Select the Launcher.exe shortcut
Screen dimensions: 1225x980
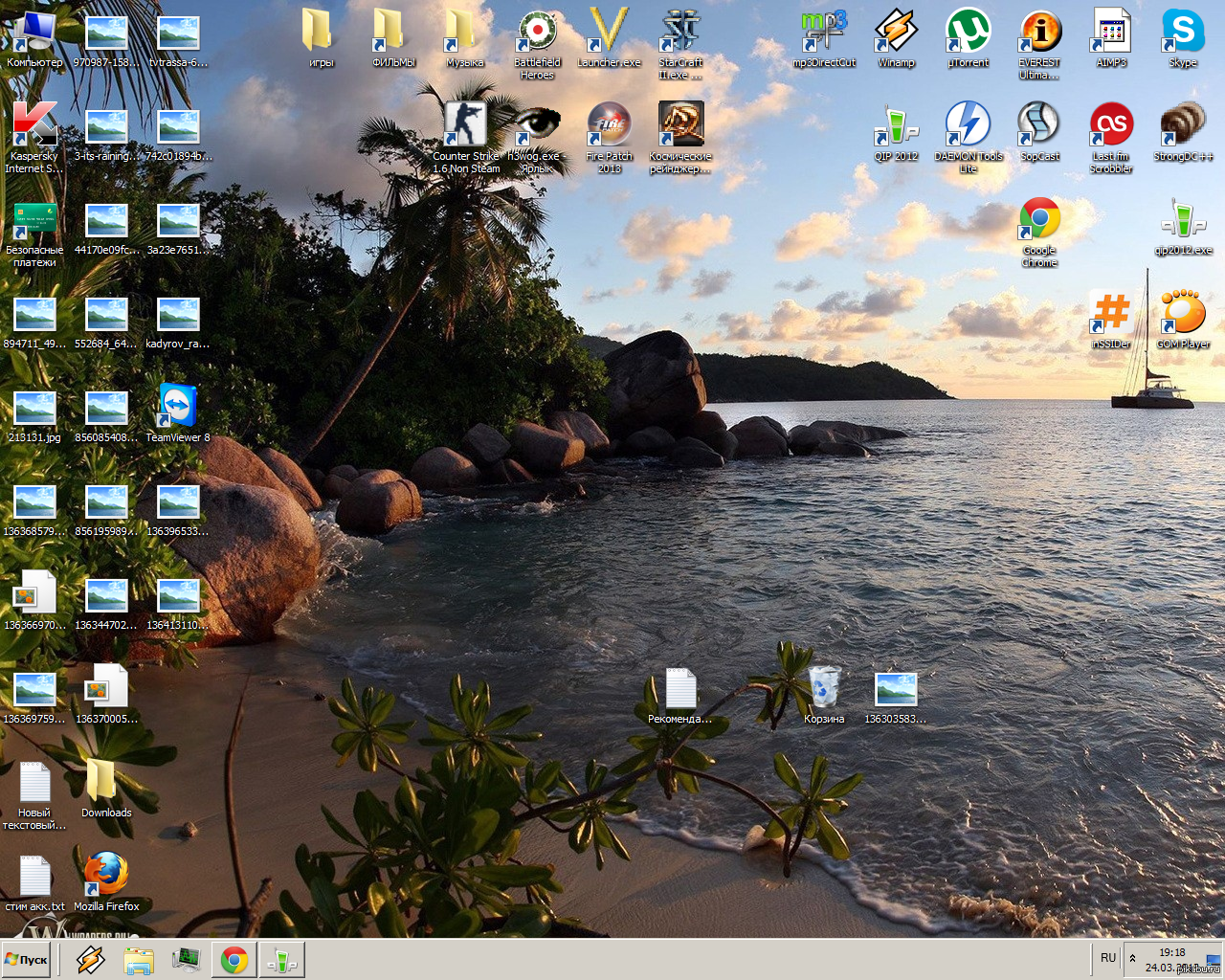coord(609,38)
